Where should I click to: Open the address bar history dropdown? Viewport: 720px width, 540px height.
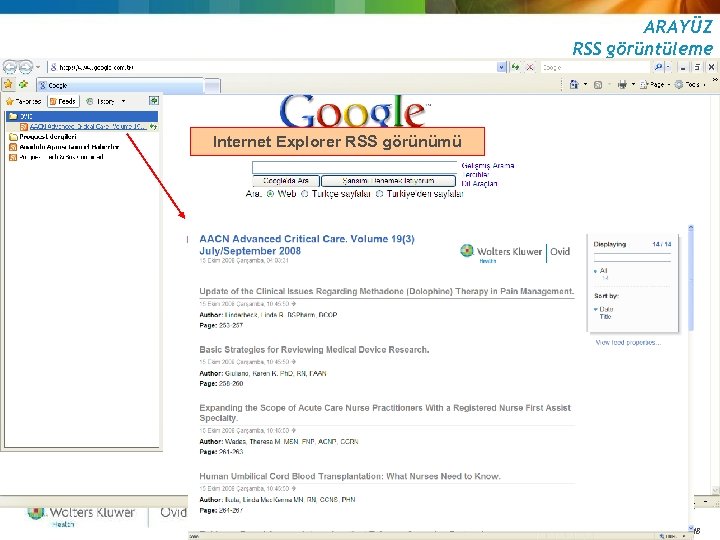tap(501, 67)
